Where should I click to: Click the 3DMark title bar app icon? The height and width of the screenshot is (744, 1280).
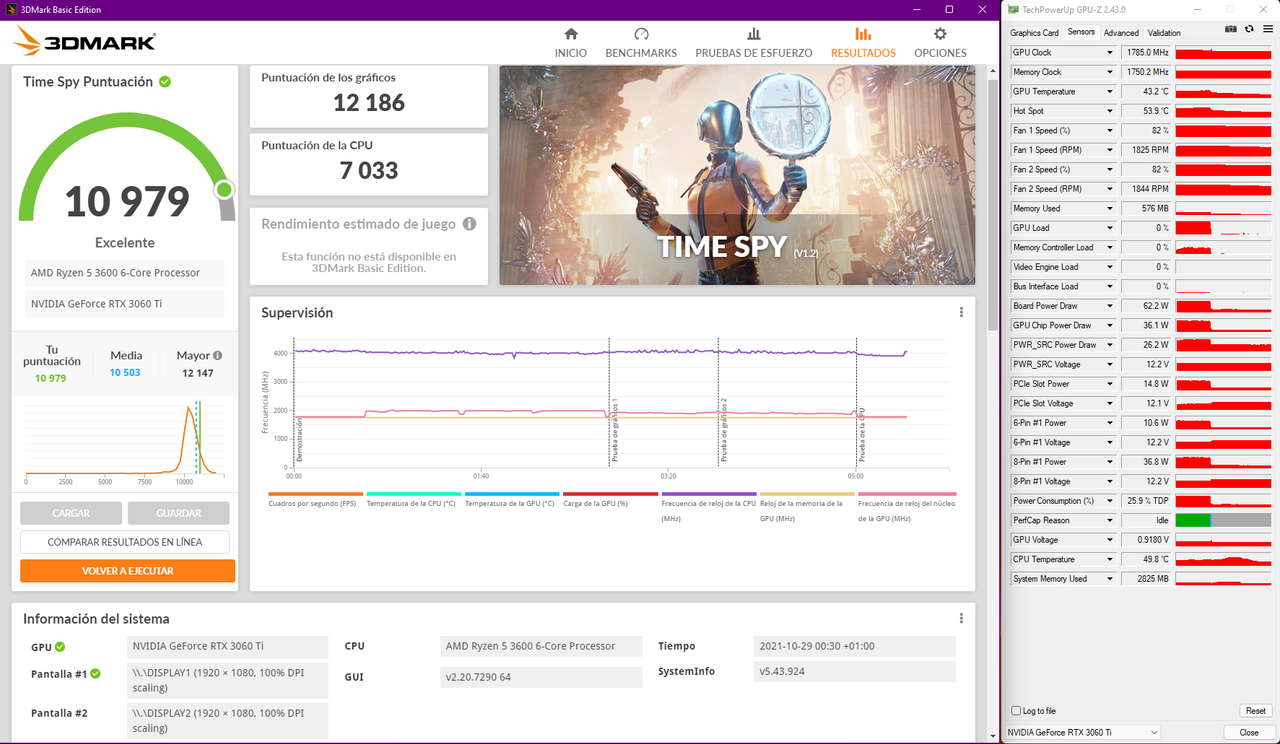pyautogui.click(x=9, y=9)
